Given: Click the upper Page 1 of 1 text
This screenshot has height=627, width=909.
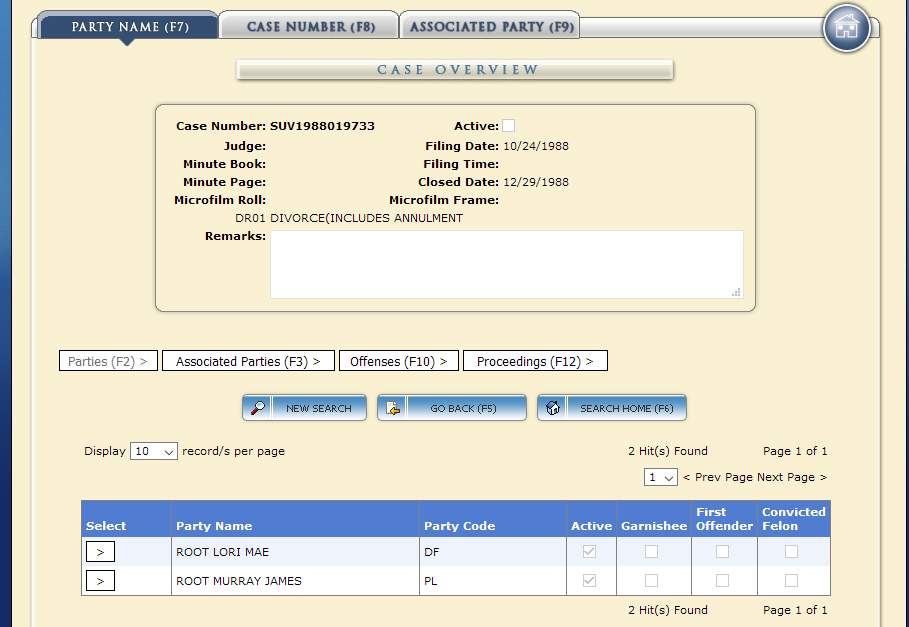Looking at the screenshot, I should [795, 451].
